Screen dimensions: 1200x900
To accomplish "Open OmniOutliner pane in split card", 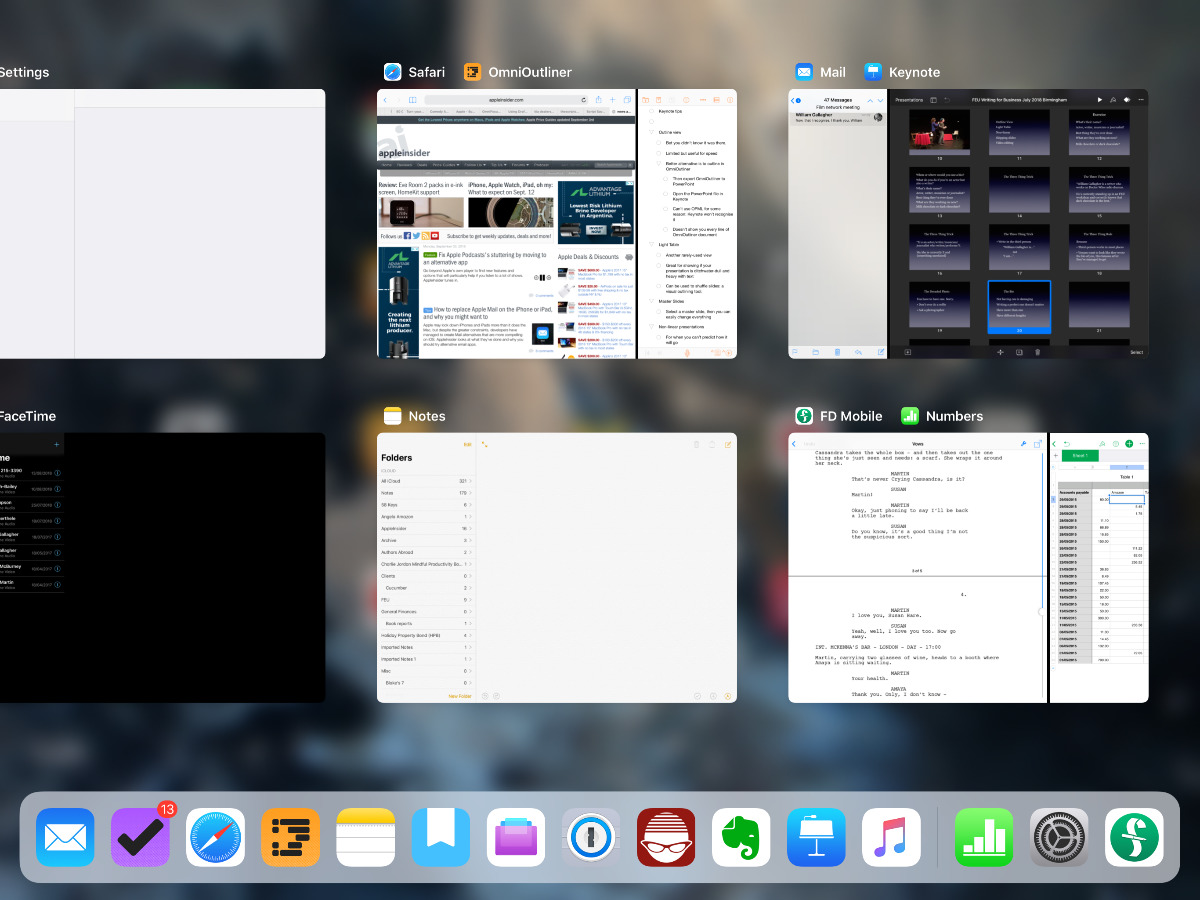I will point(688,224).
